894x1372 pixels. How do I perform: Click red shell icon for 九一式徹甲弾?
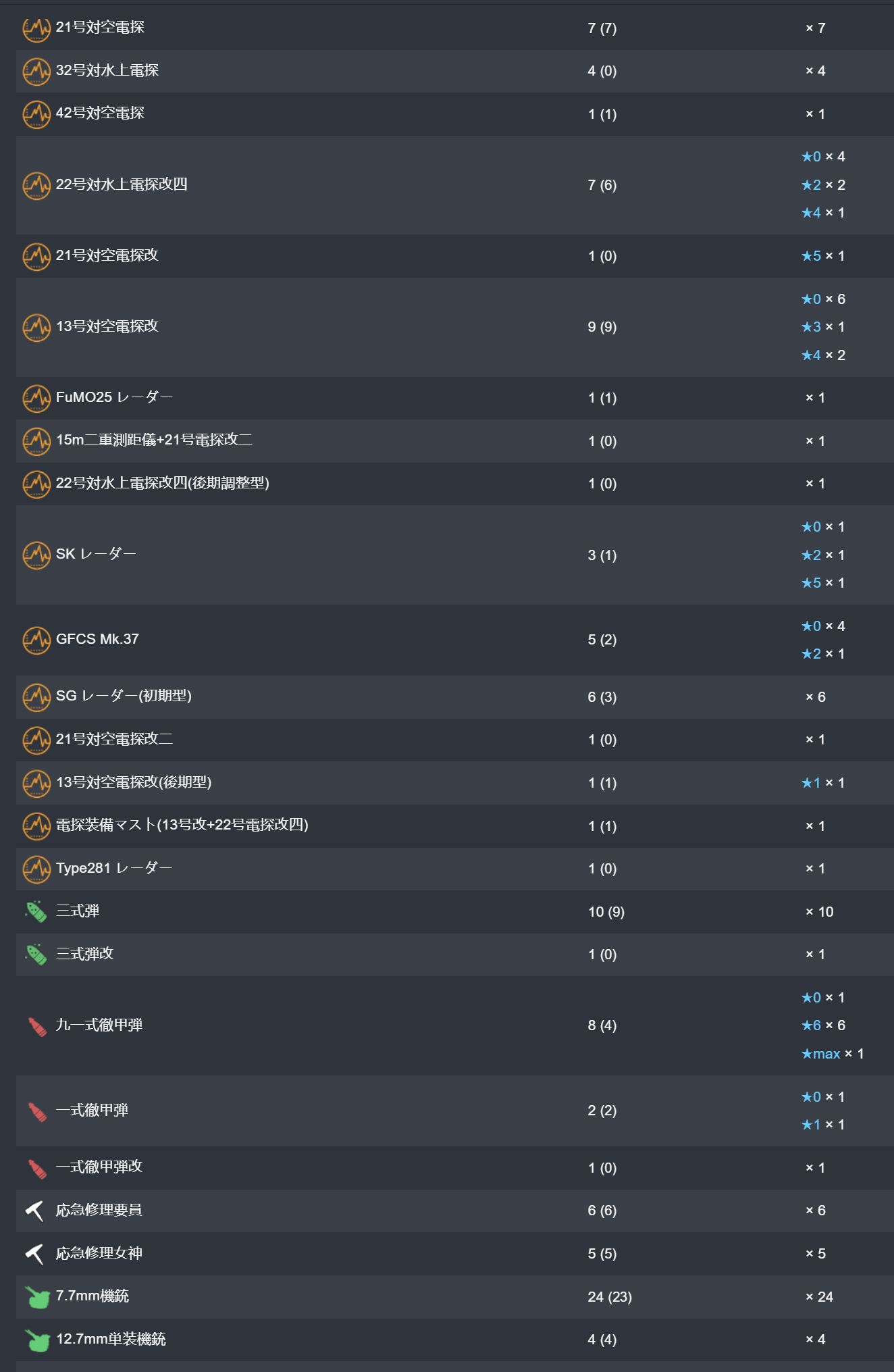[x=36, y=1026]
